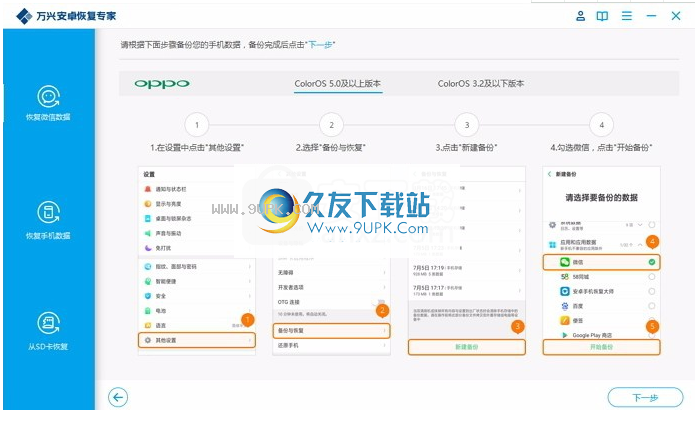Click 开发者选项 row

pyautogui.click(x=332, y=287)
